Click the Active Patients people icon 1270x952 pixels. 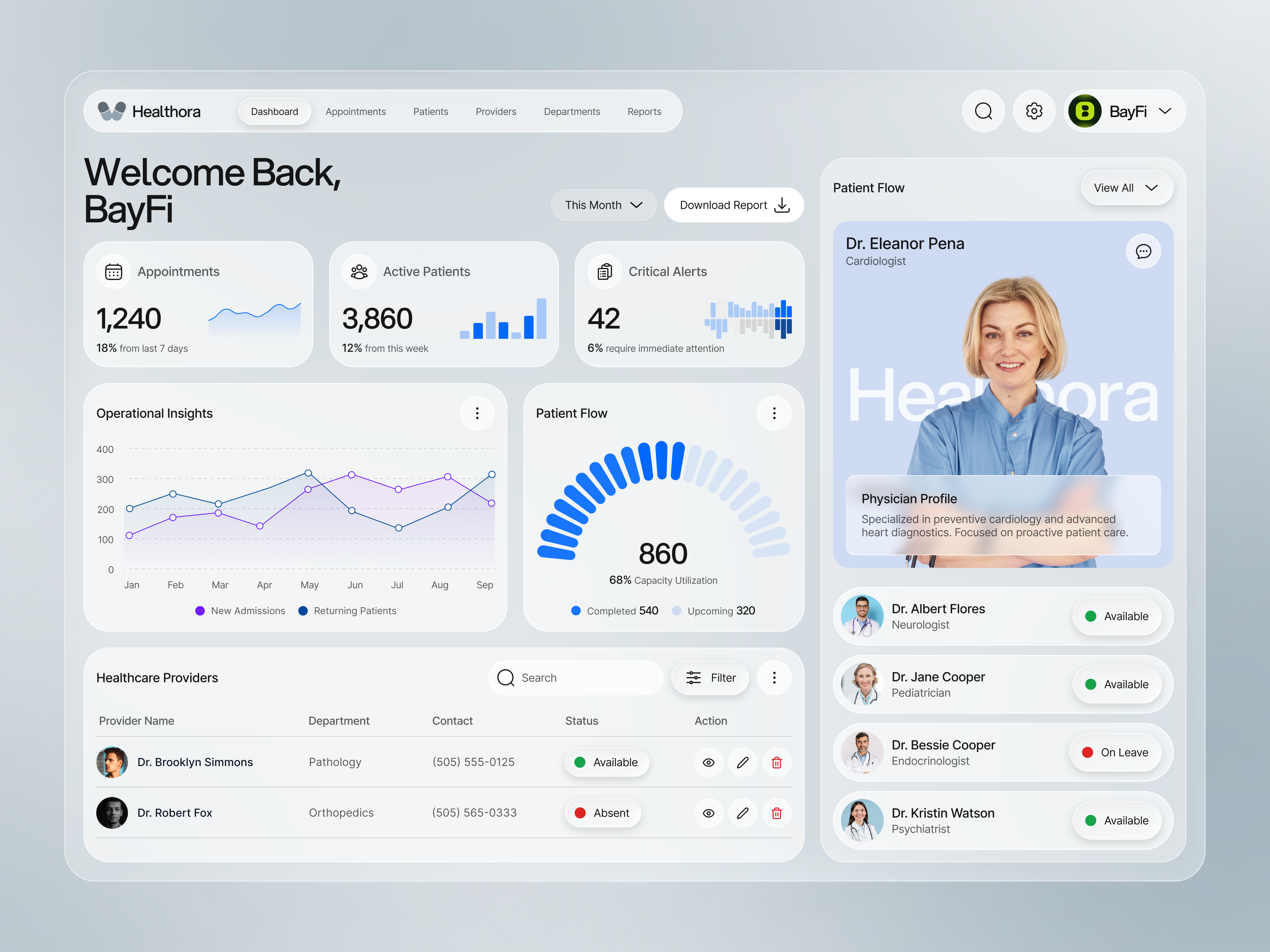[x=358, y=271]
